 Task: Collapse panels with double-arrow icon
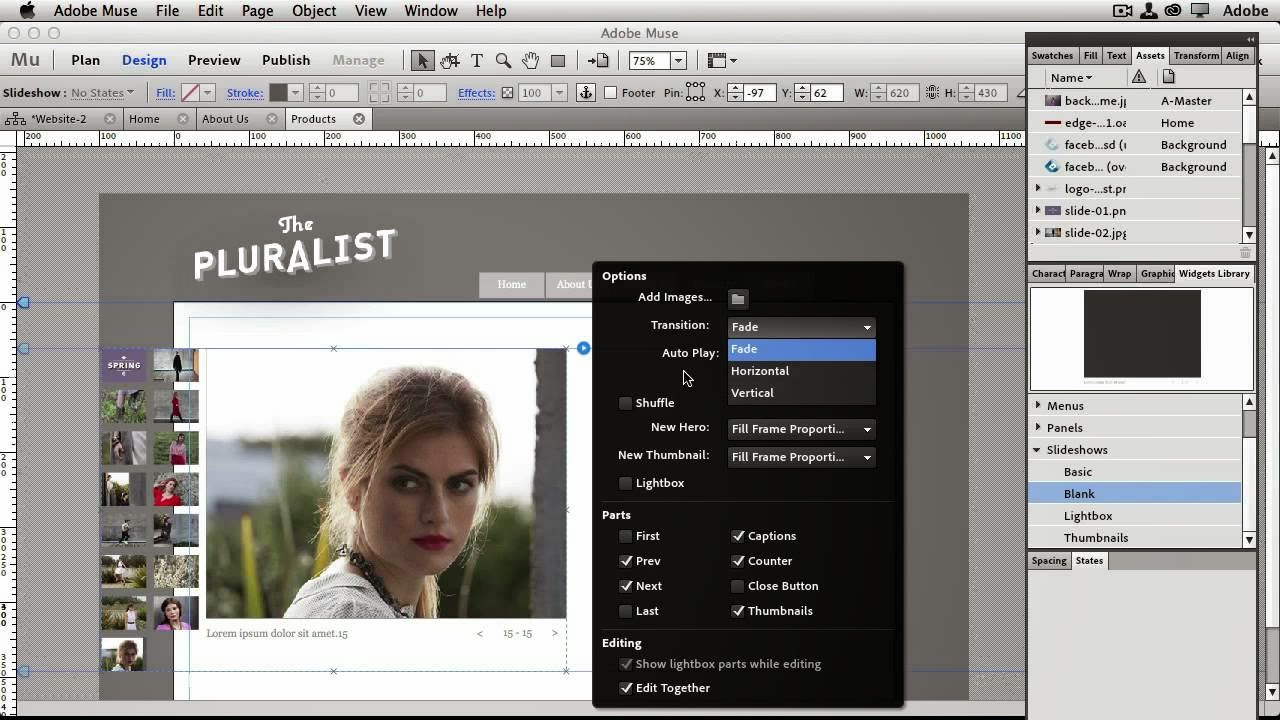tap(1250, 39)
